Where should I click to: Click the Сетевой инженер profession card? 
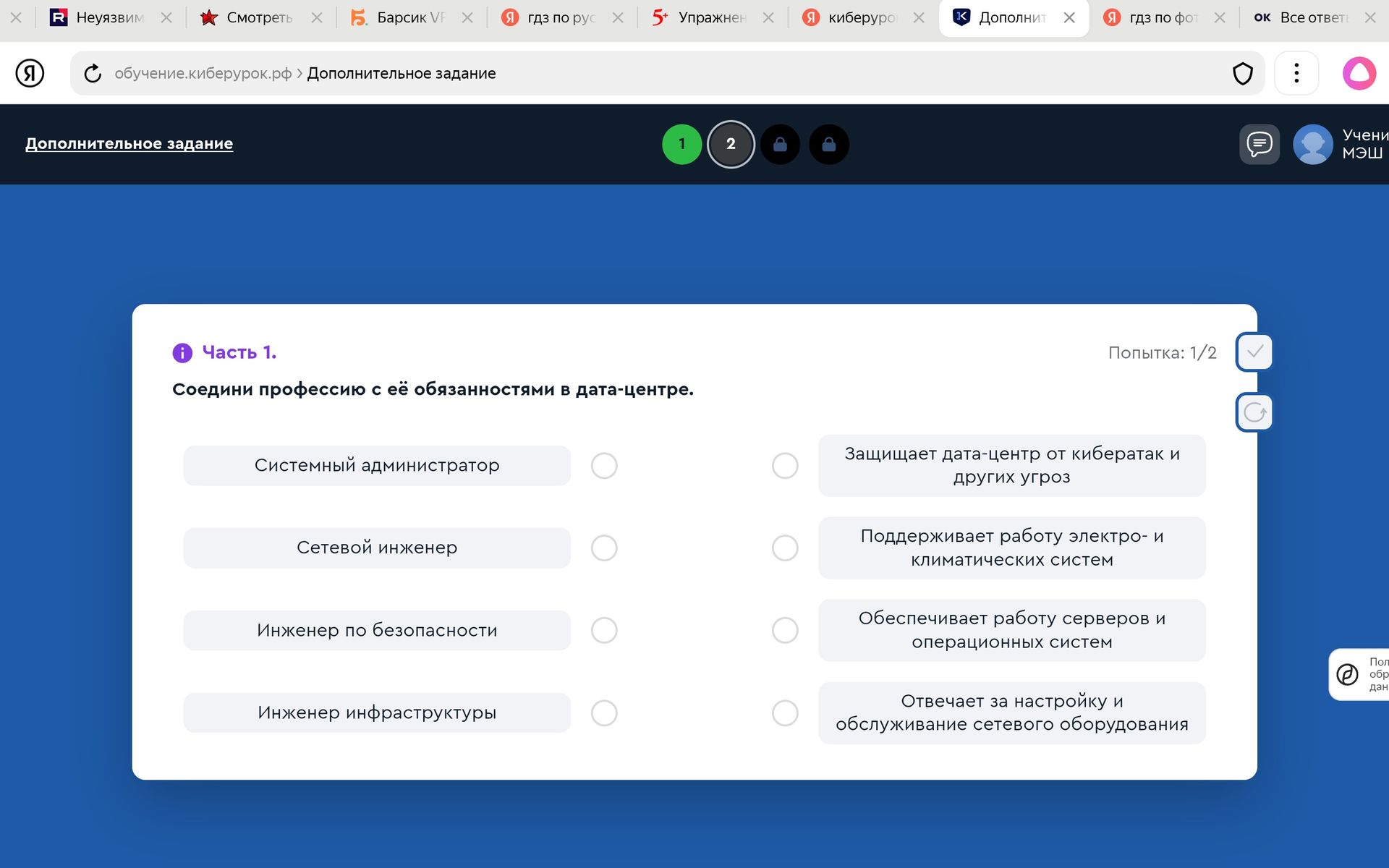tap(377, 548)
